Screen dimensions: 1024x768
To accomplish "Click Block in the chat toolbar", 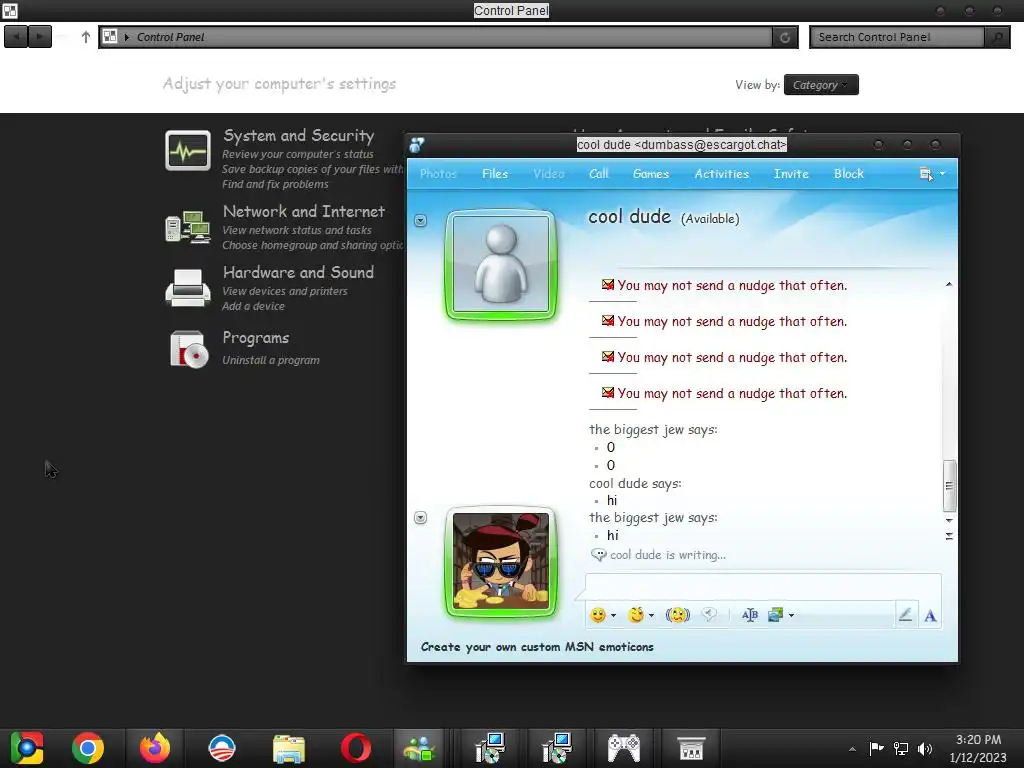I will point(848,174).
